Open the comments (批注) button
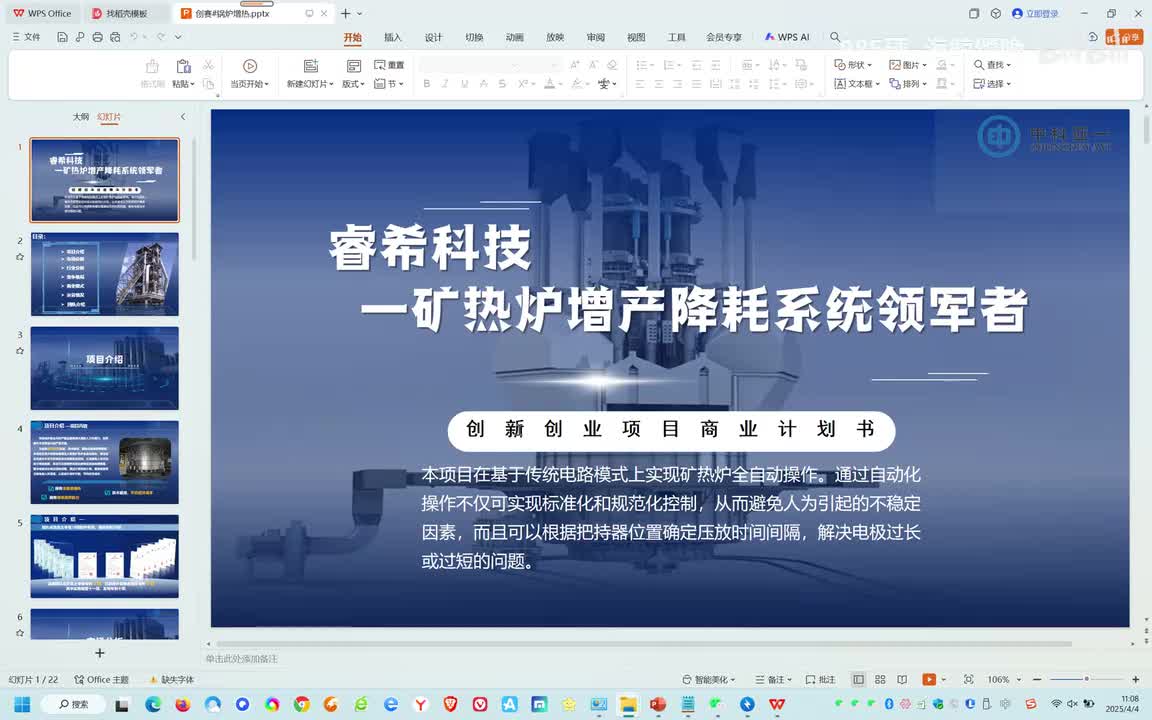Image resolution: width=1152 pixels, height=720 pixels. click(821, 680)
